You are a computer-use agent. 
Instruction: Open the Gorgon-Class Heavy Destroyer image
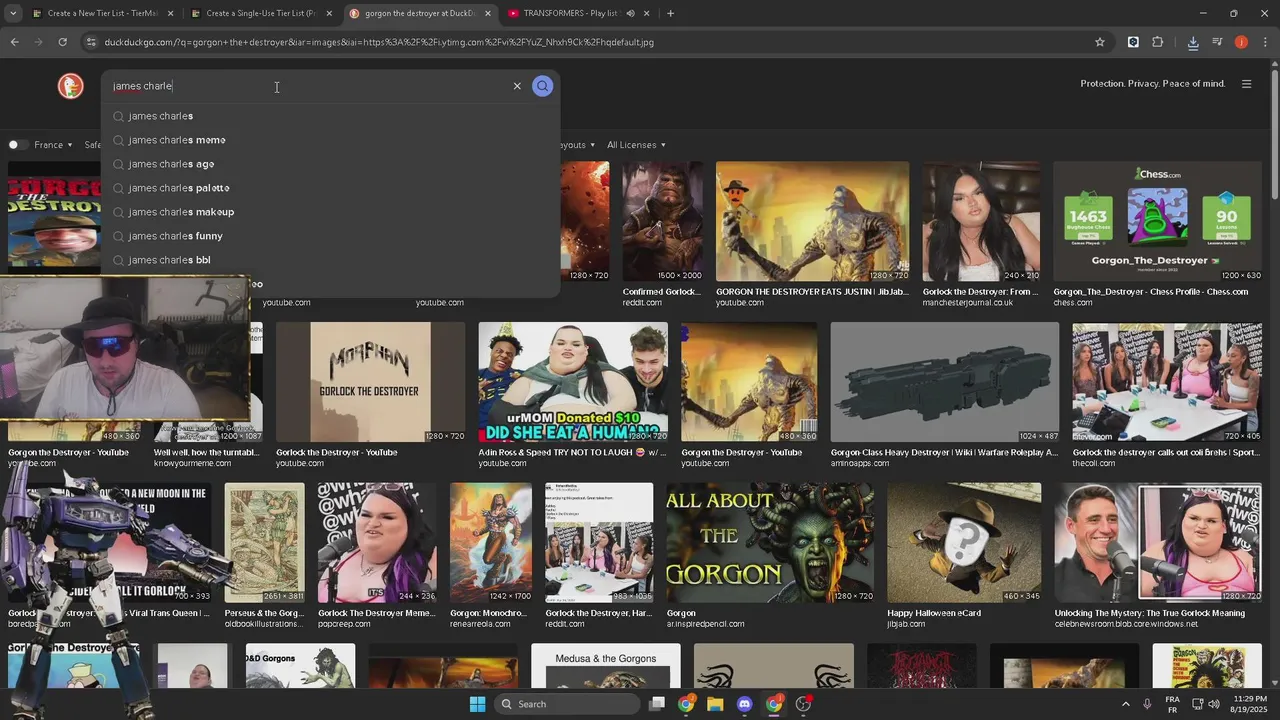pos(945,382)
